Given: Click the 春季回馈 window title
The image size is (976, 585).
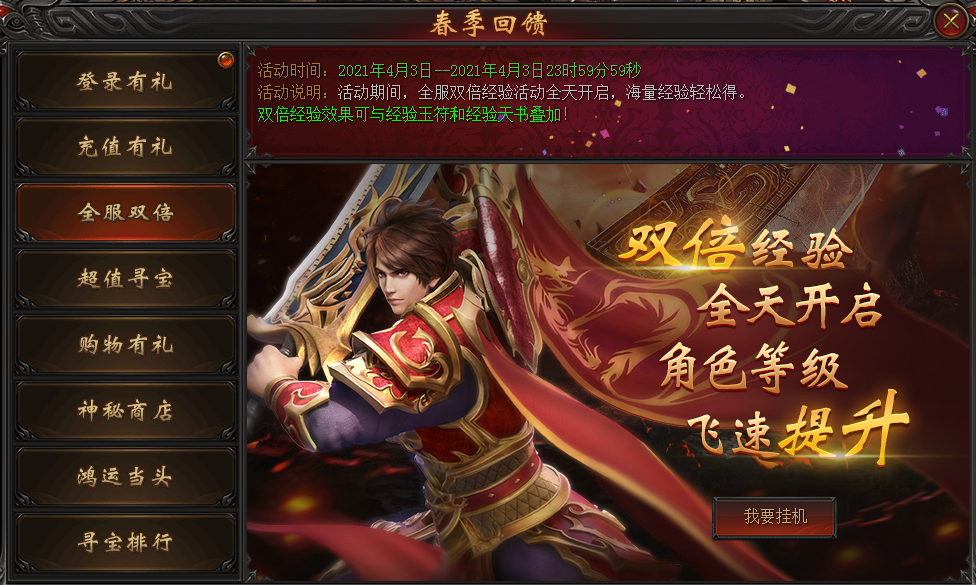Looking at the screenshot, I should click(489, 24).
